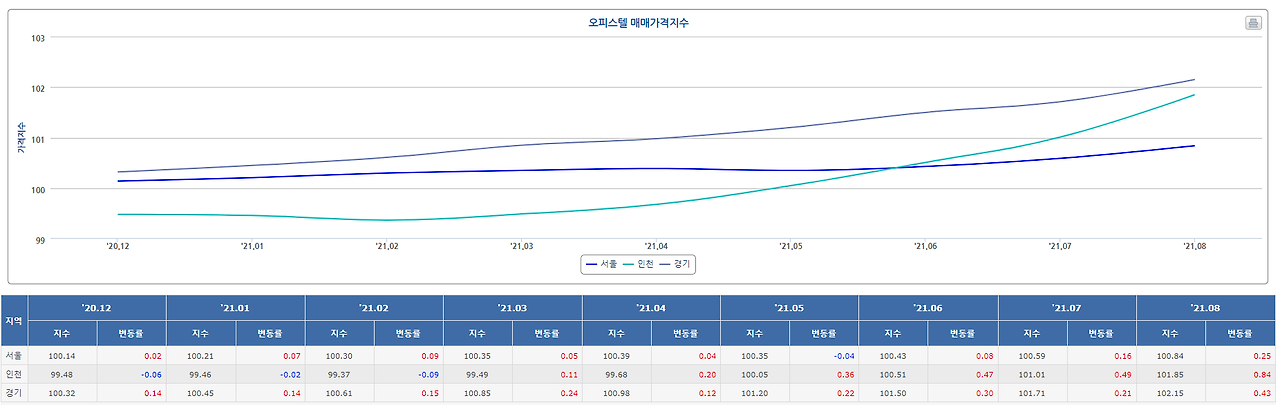Click the '20.12 x-axis label on chart

(x=118, y=246)
